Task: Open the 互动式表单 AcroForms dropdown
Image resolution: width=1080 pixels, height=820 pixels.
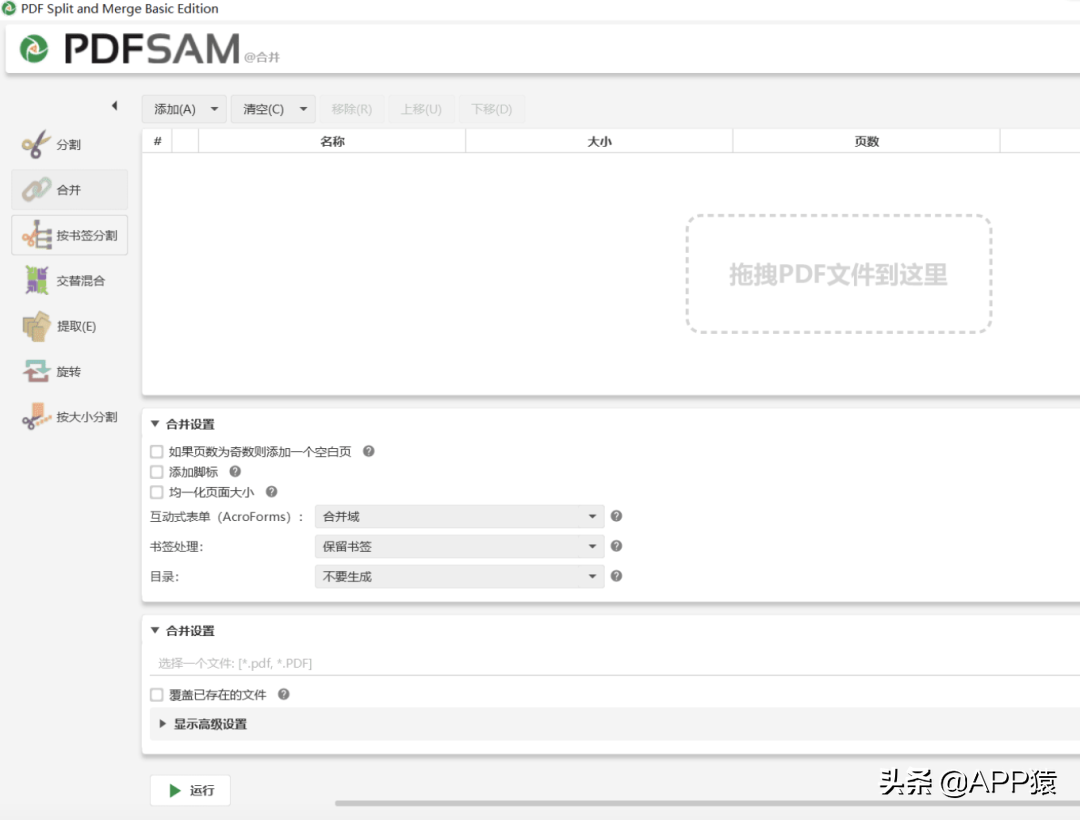Action: [459, 516]
